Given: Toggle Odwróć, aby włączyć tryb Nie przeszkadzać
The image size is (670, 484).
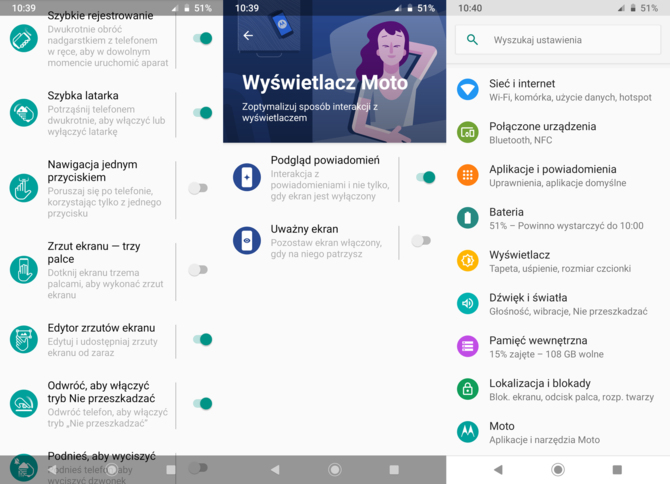Looking at the screenshot, I should click(203, 403).
